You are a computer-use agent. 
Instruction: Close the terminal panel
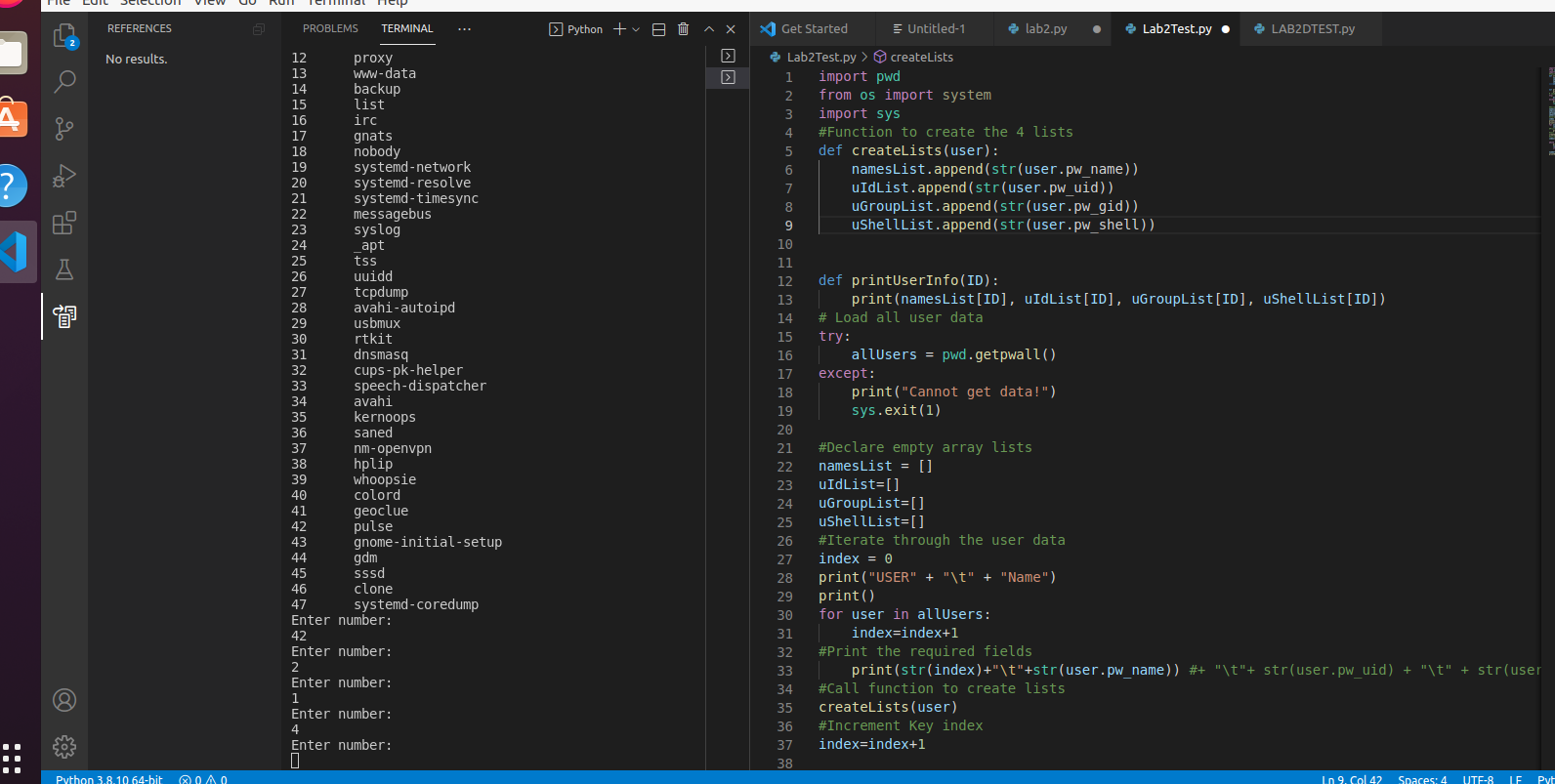[731, 29]
